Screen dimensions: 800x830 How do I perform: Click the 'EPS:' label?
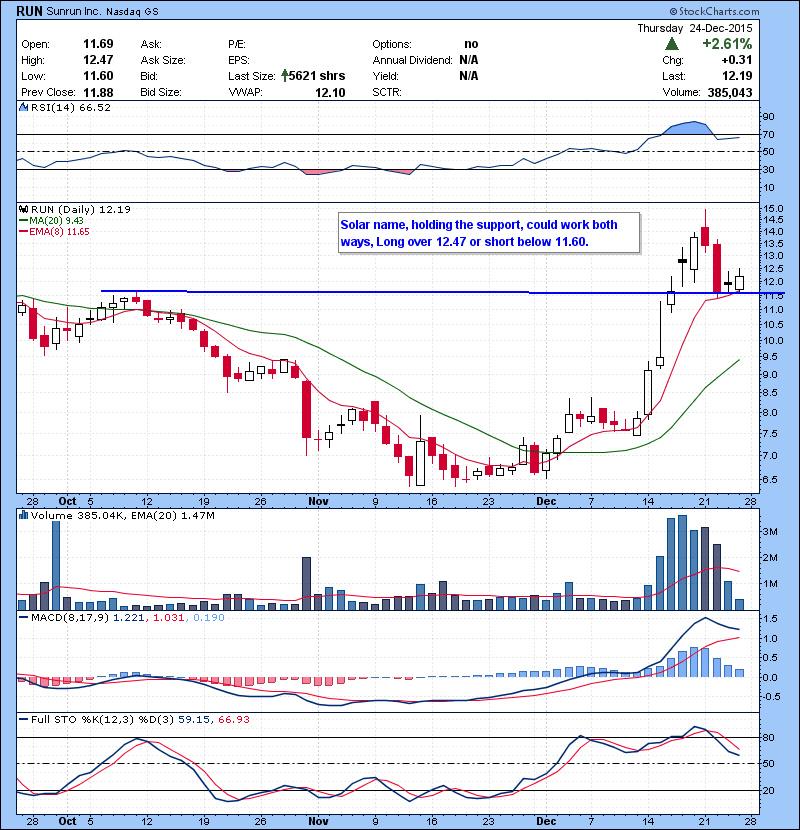point(239,60)
